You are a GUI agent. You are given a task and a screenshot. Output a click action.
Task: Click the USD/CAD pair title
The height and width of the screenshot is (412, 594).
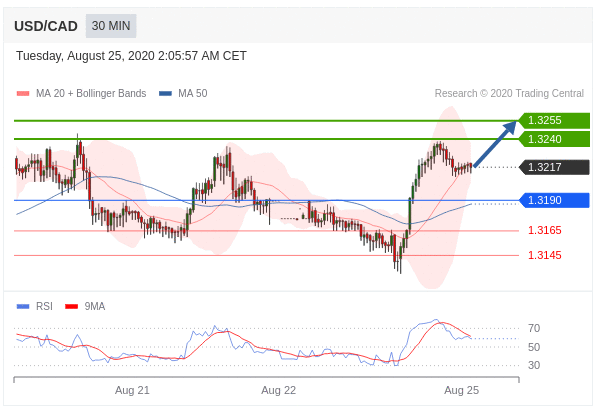(46, 26)
